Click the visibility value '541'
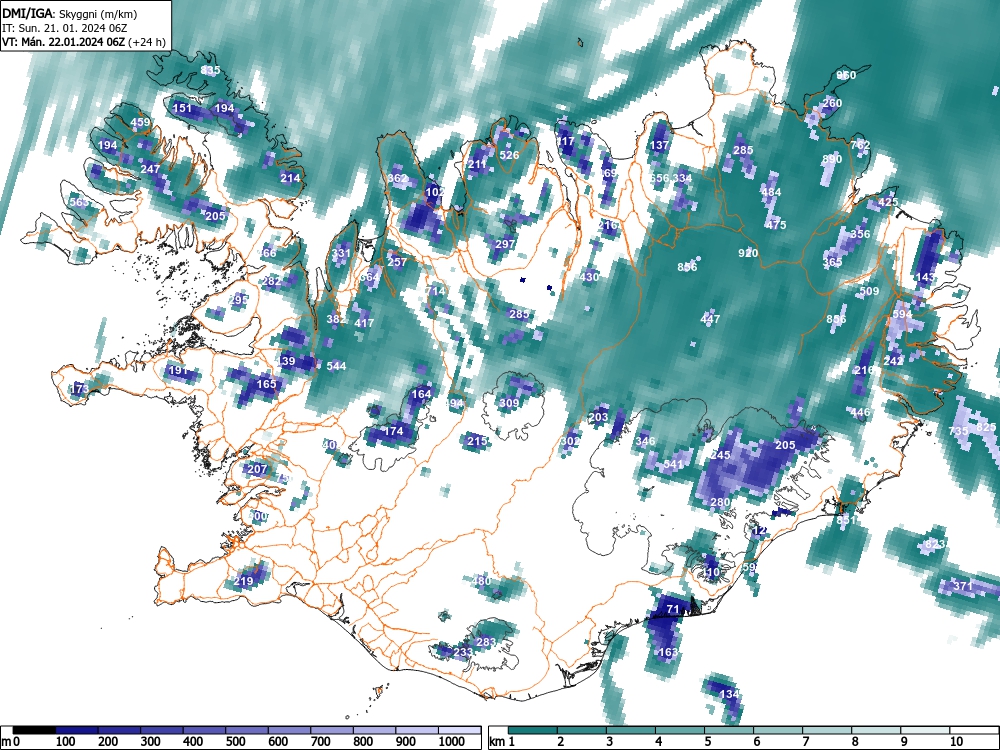The width and height of the screenshot is (1000, 750). pyautogui.click(x=673, y=464)
